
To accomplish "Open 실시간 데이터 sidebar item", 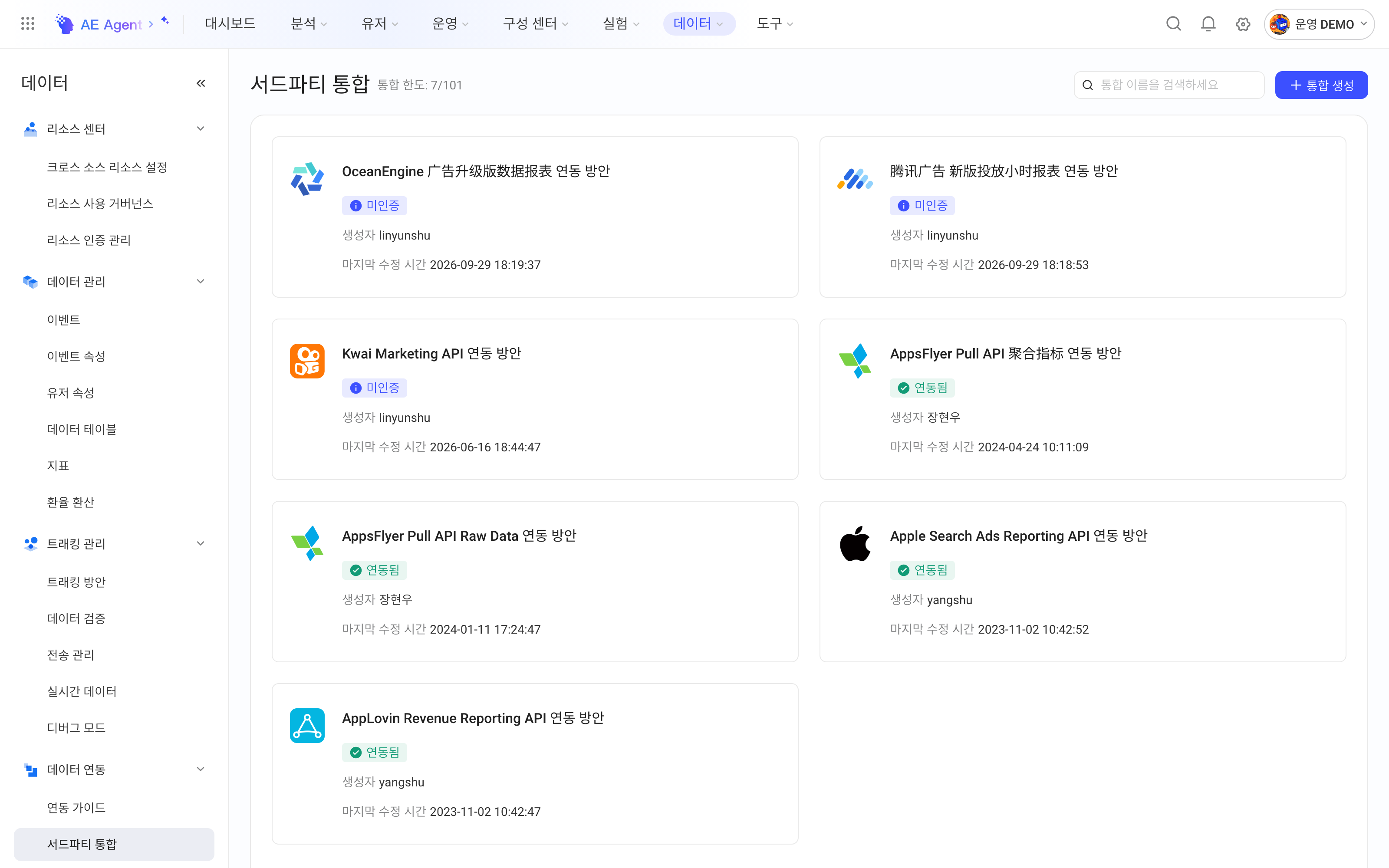I will tap(82, 691).
